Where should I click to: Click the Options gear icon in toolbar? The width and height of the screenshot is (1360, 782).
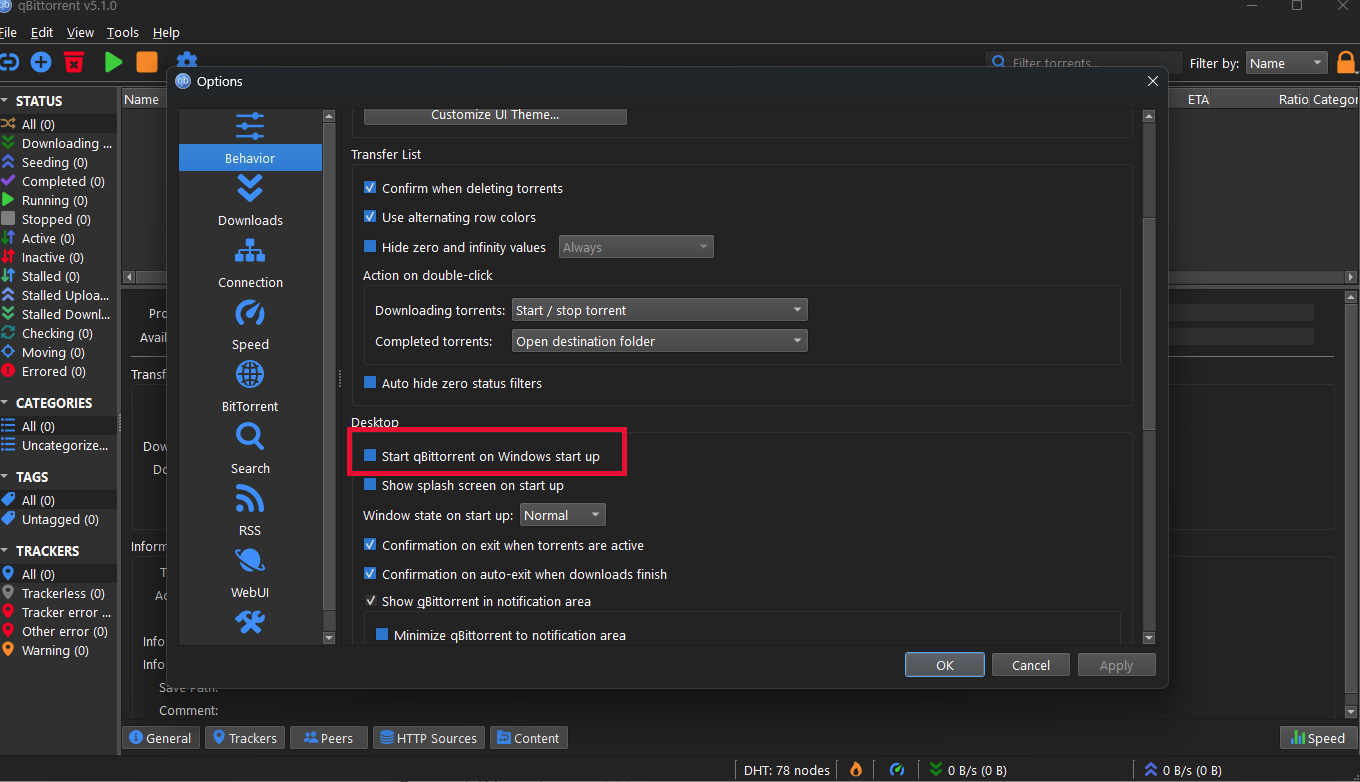point(187,61)
